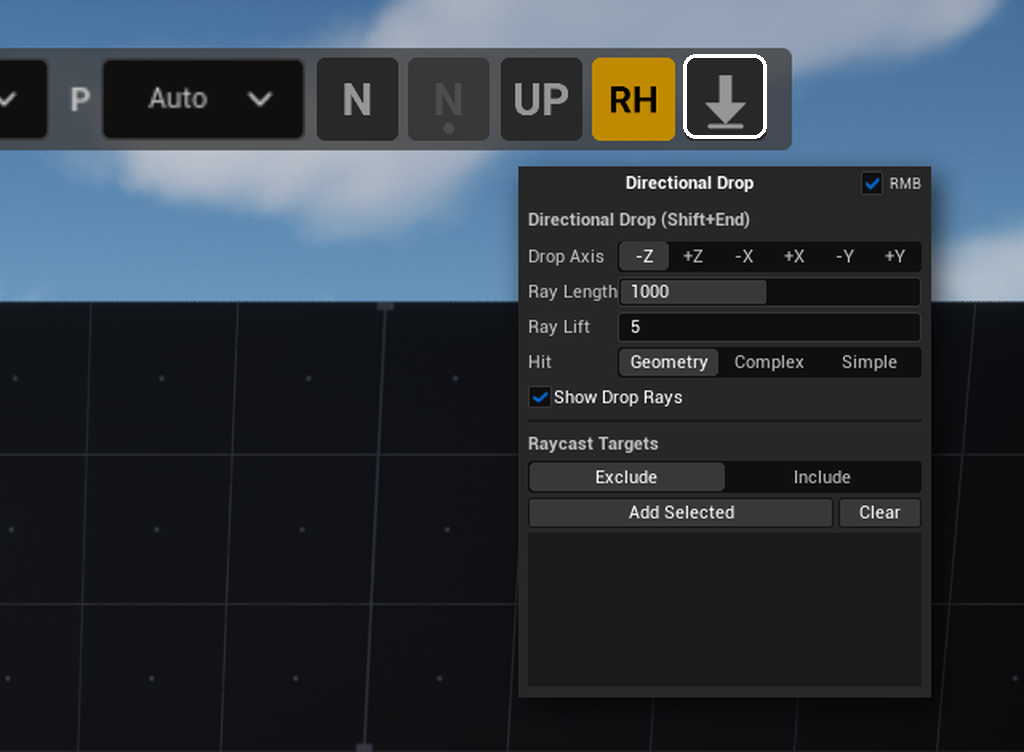
Task: Click the Ray Lift input field
Action: 769,327
